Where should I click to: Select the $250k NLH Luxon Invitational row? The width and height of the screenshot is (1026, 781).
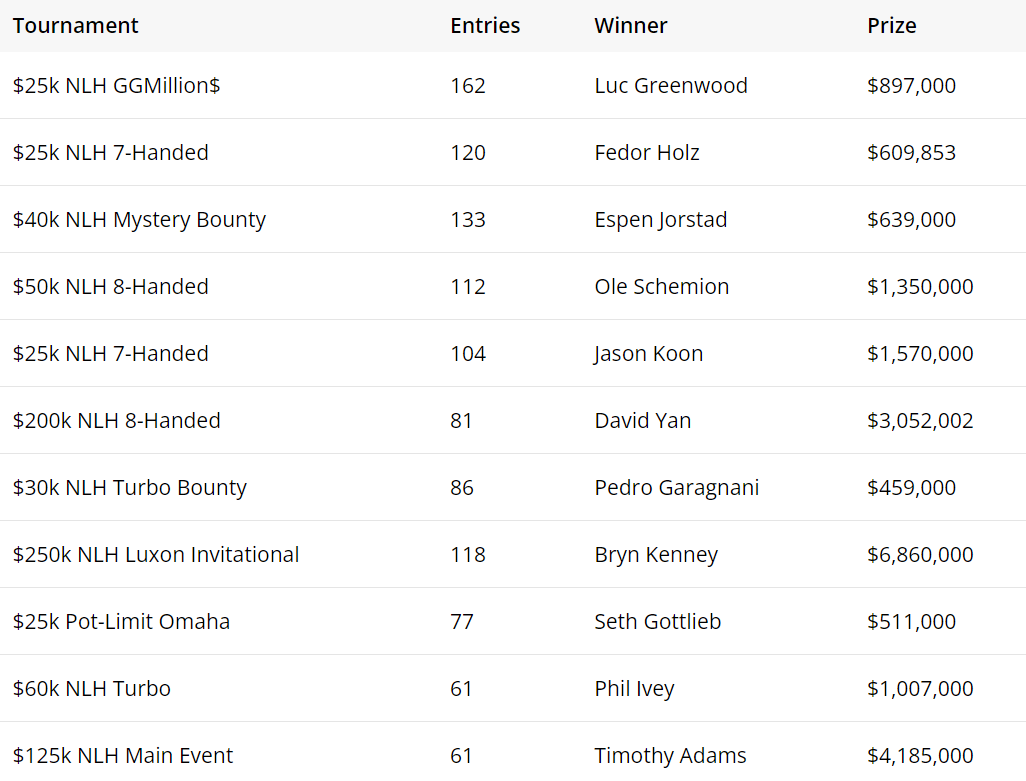pos(156,555)
